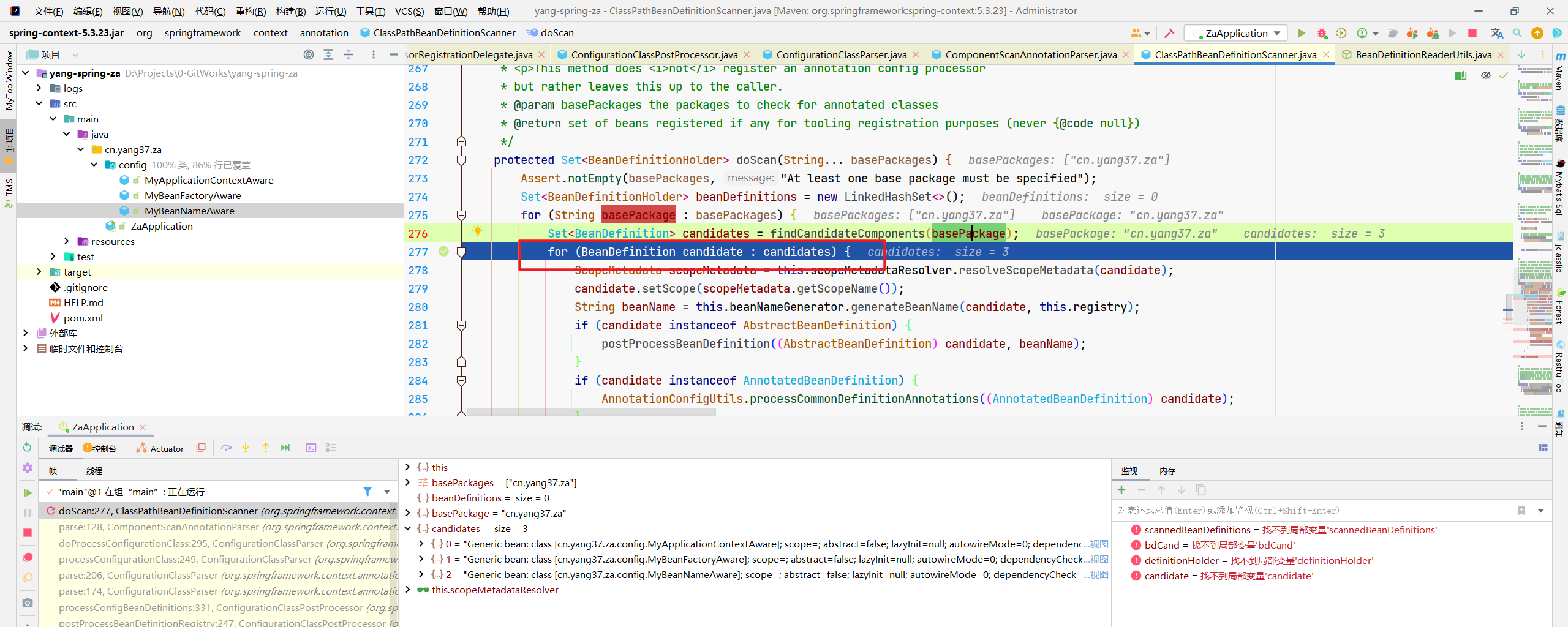This screenshot has height=627, width=1568.
Task: Expand the target folder
Action: pyautogui.click(x=39, y=272)
